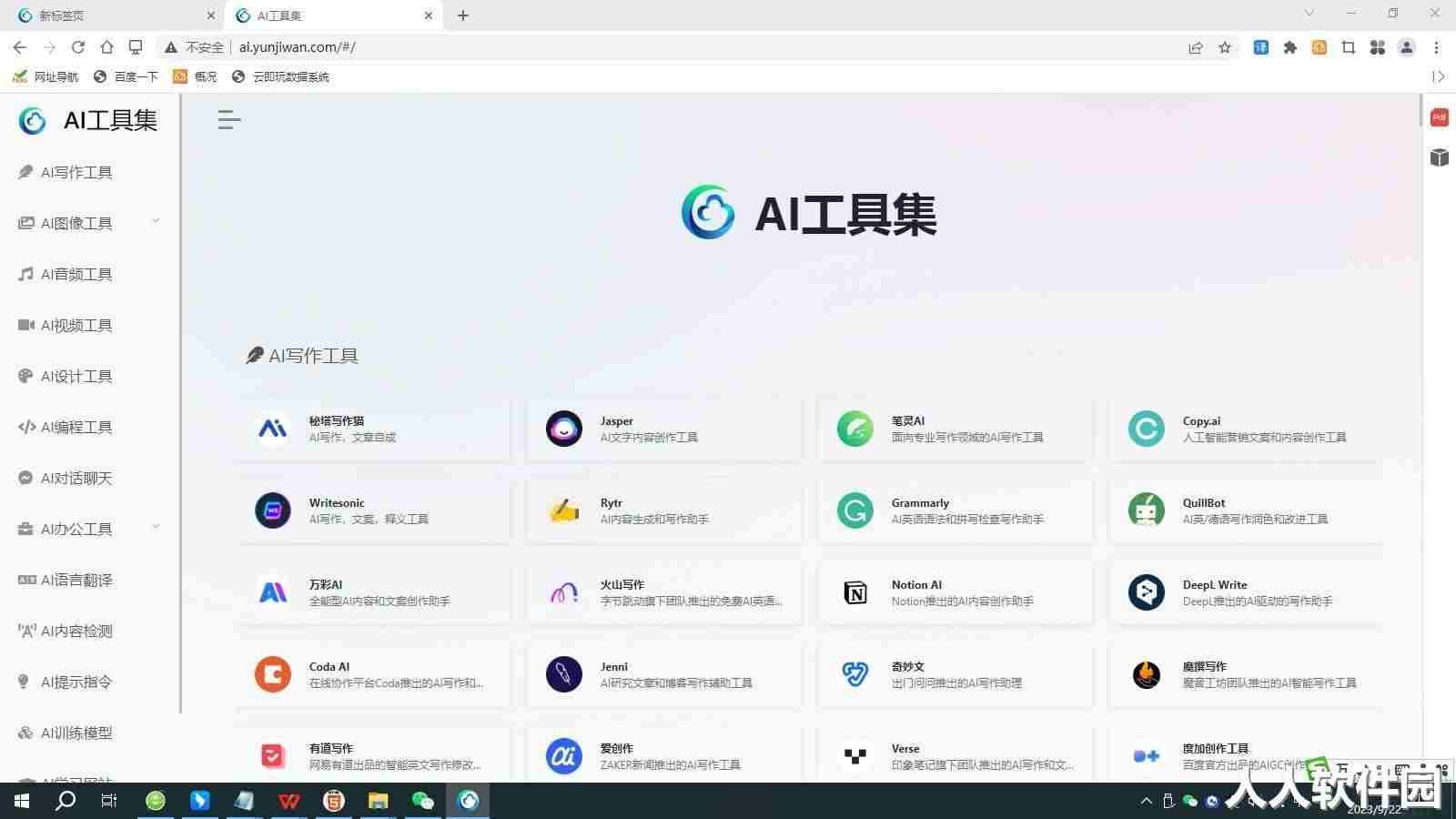
Task: Open the 爱创作 icon
Action: tap(564, 756)
